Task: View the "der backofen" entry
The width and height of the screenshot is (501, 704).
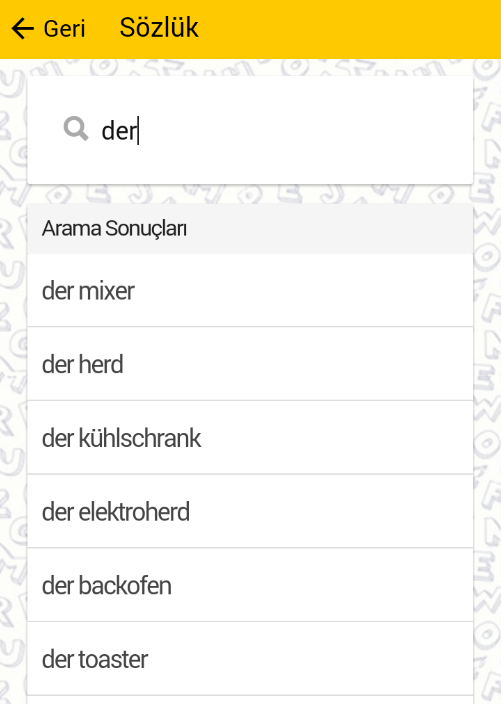Action: (250, 585)
